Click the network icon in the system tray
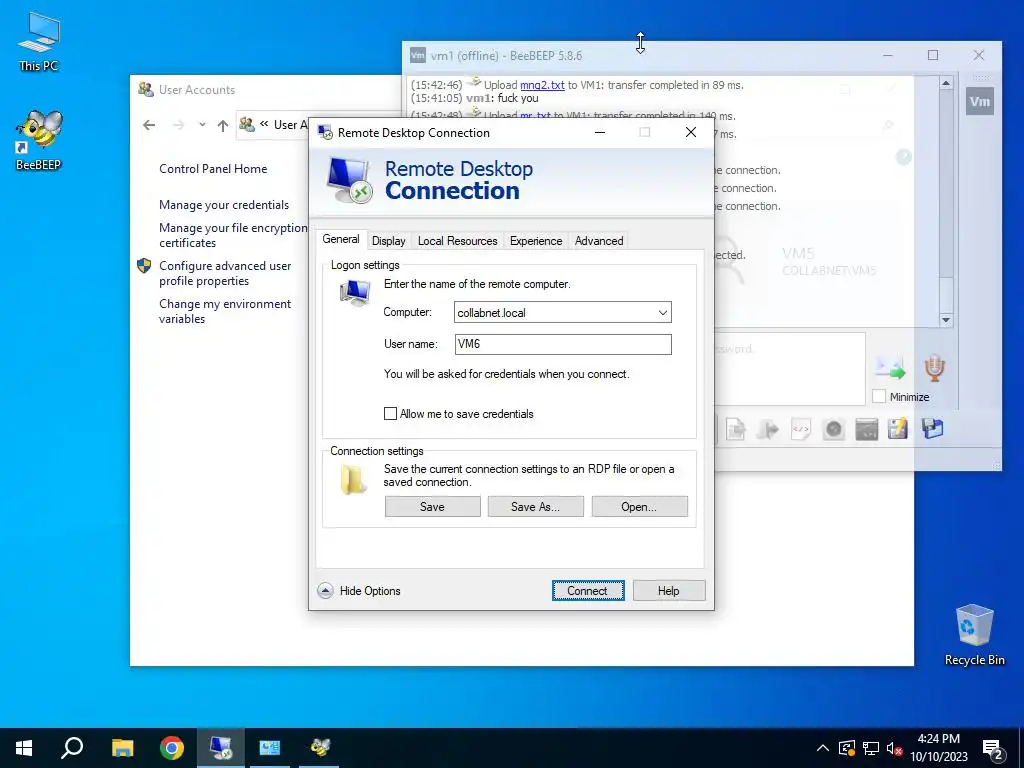 pos(871,748)
